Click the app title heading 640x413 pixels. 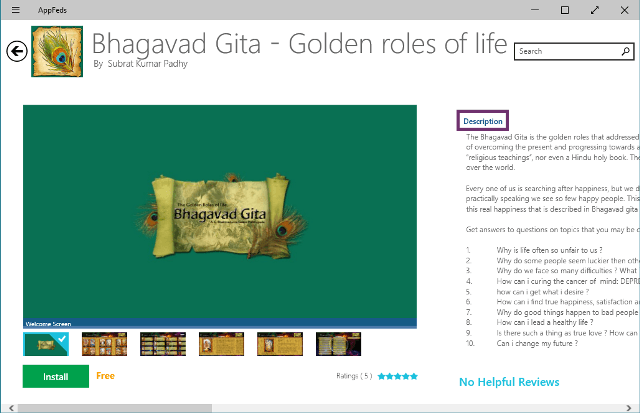coord(300,44)
